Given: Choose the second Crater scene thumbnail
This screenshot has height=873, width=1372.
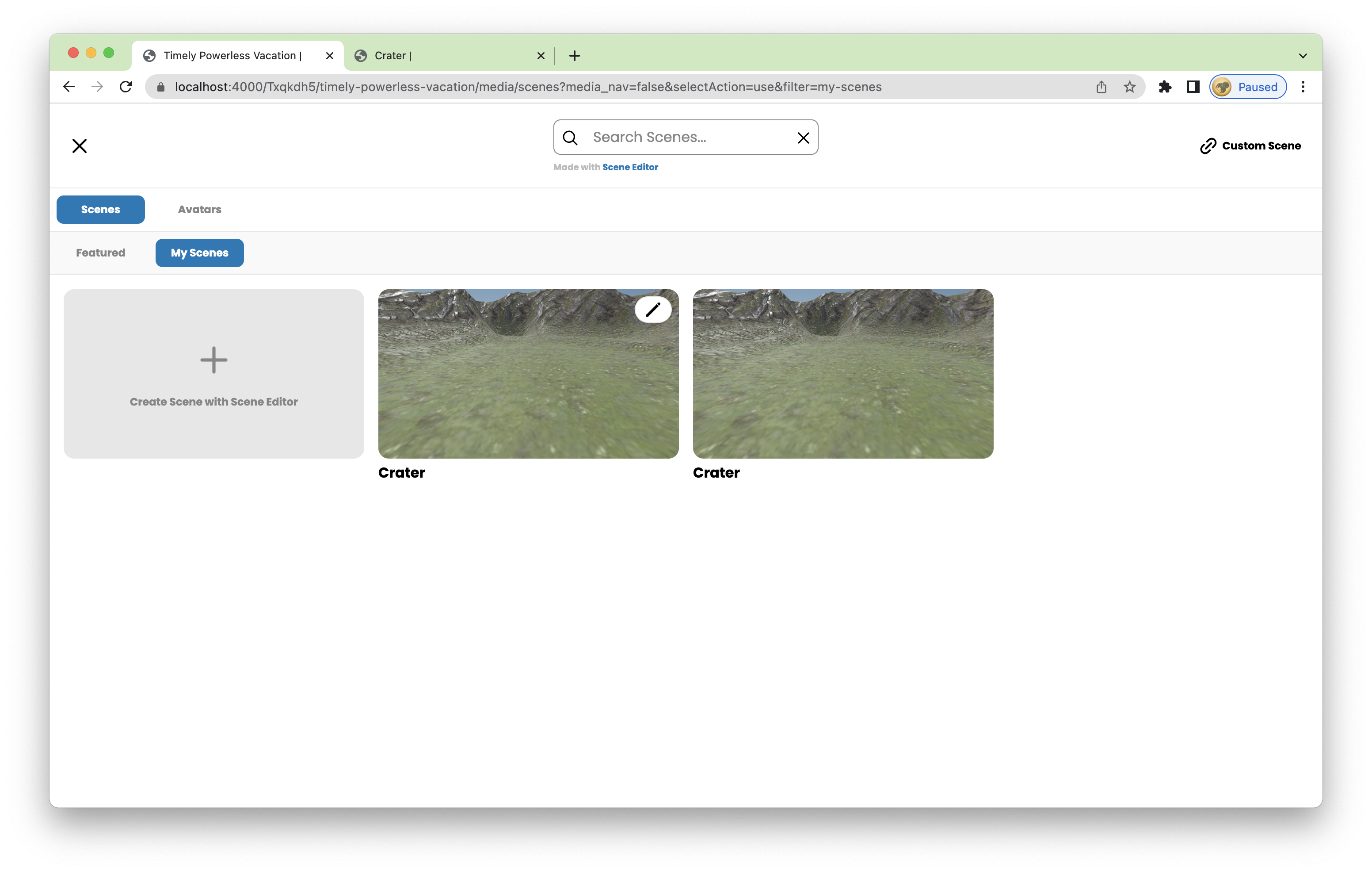Looking at the screenshot, I should coord(842,374).
